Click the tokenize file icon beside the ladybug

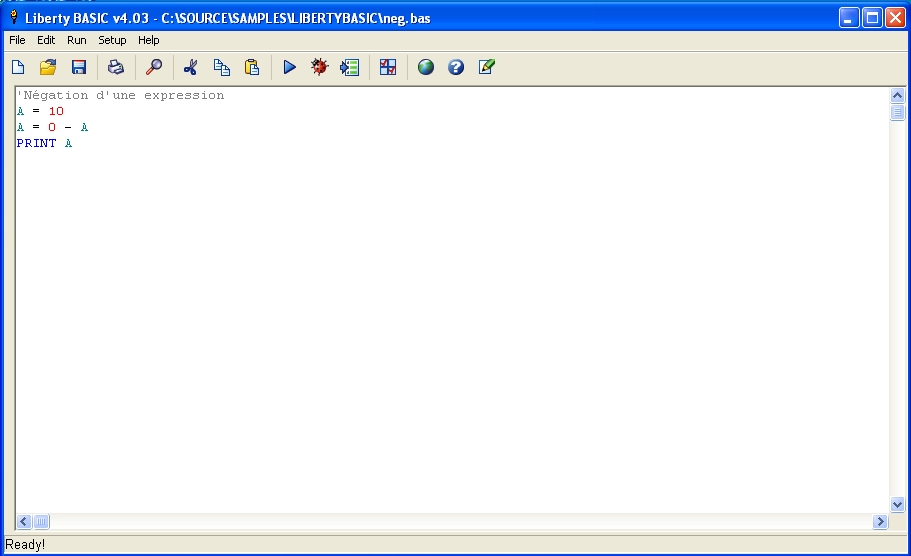tap(349, 67)
